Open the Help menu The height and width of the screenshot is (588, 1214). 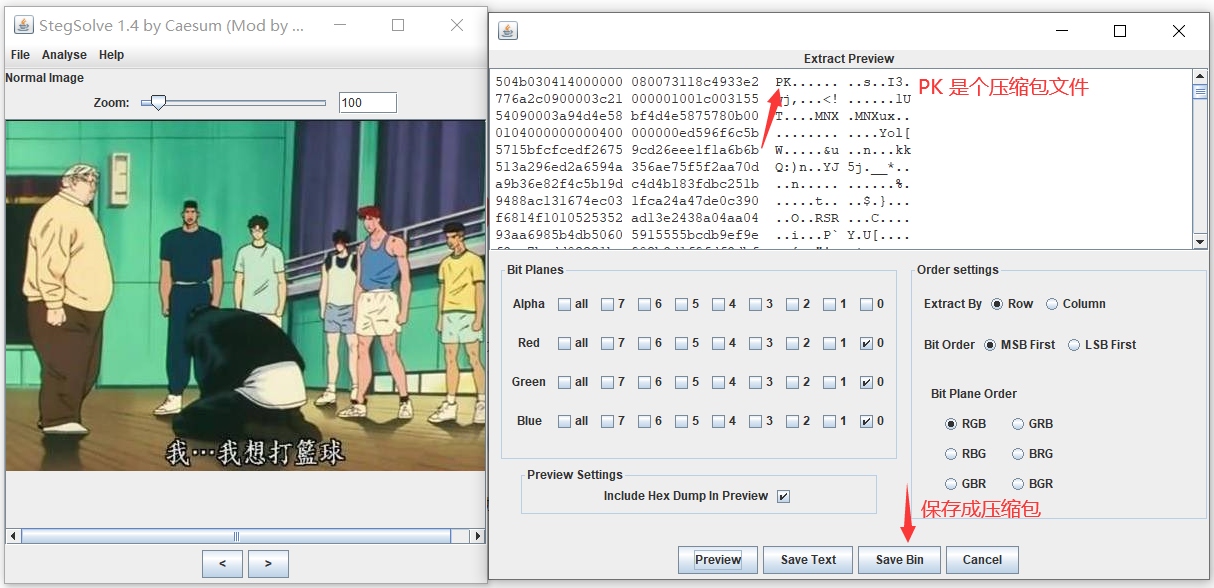[x=111, y=55]
